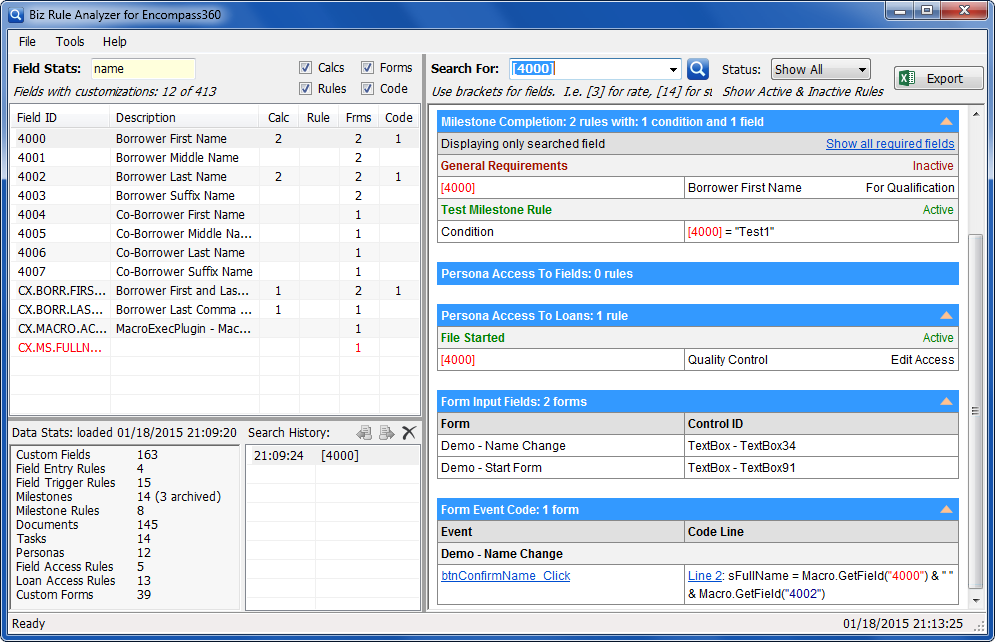The width and height of the screenshot is (995, 642).
Task: Toggle the Calcs checkbox
Action: point(305,67)
